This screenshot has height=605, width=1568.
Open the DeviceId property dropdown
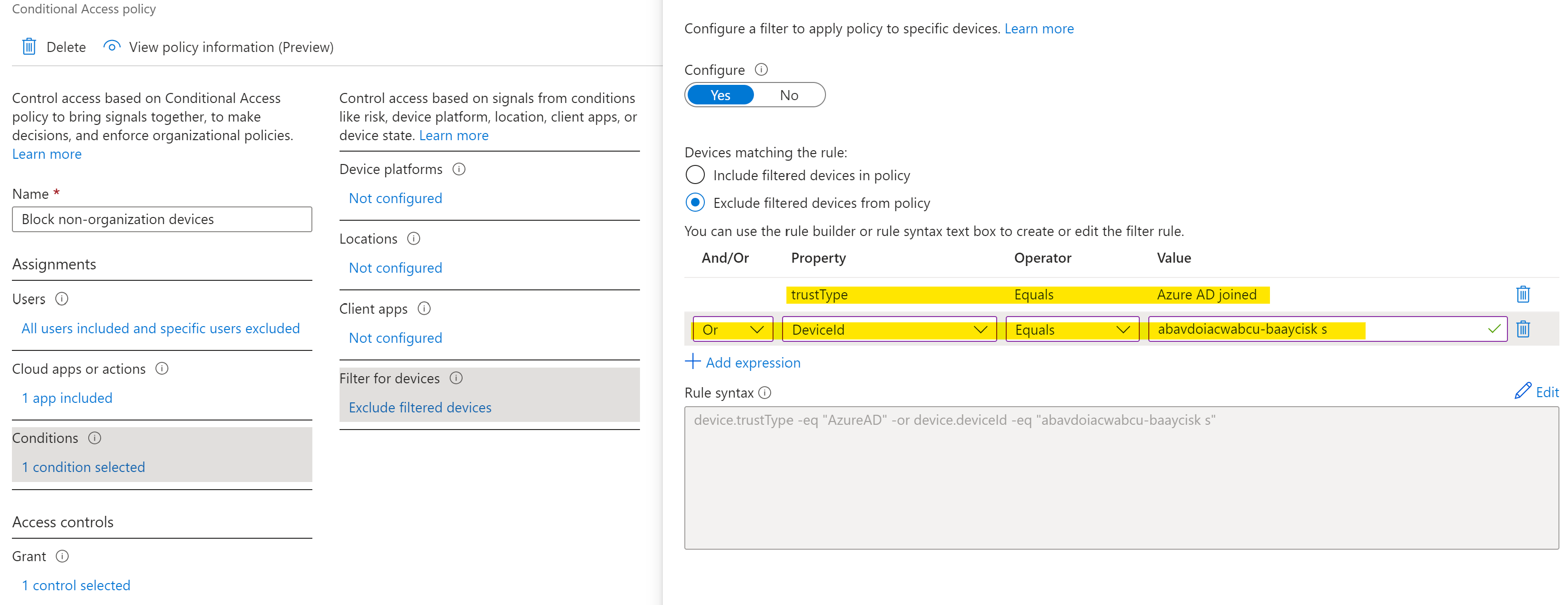coord(889,329)
